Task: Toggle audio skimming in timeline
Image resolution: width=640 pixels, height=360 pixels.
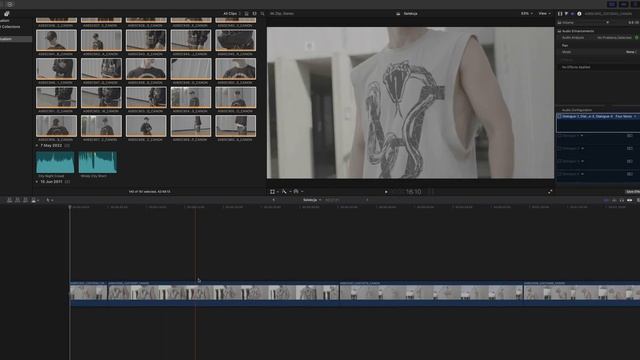Action: pos(614,200)
